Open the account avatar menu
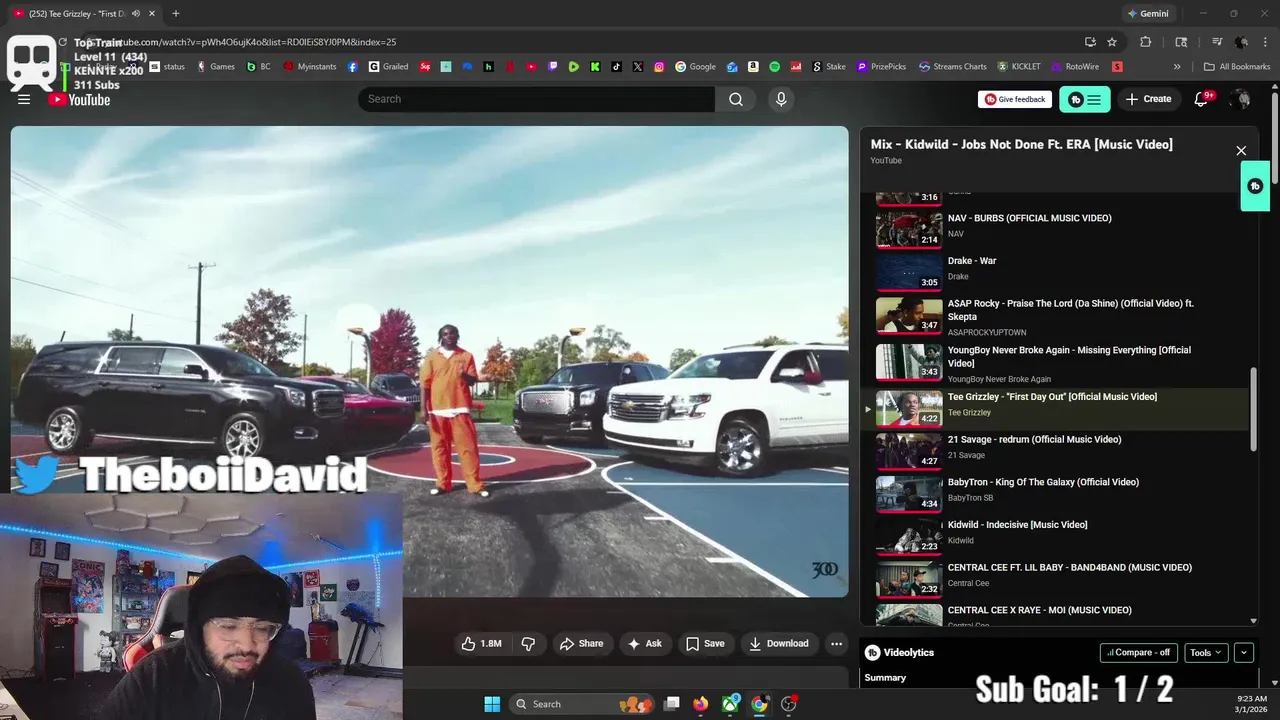 pyautogui.click(x=1241, y=99)
